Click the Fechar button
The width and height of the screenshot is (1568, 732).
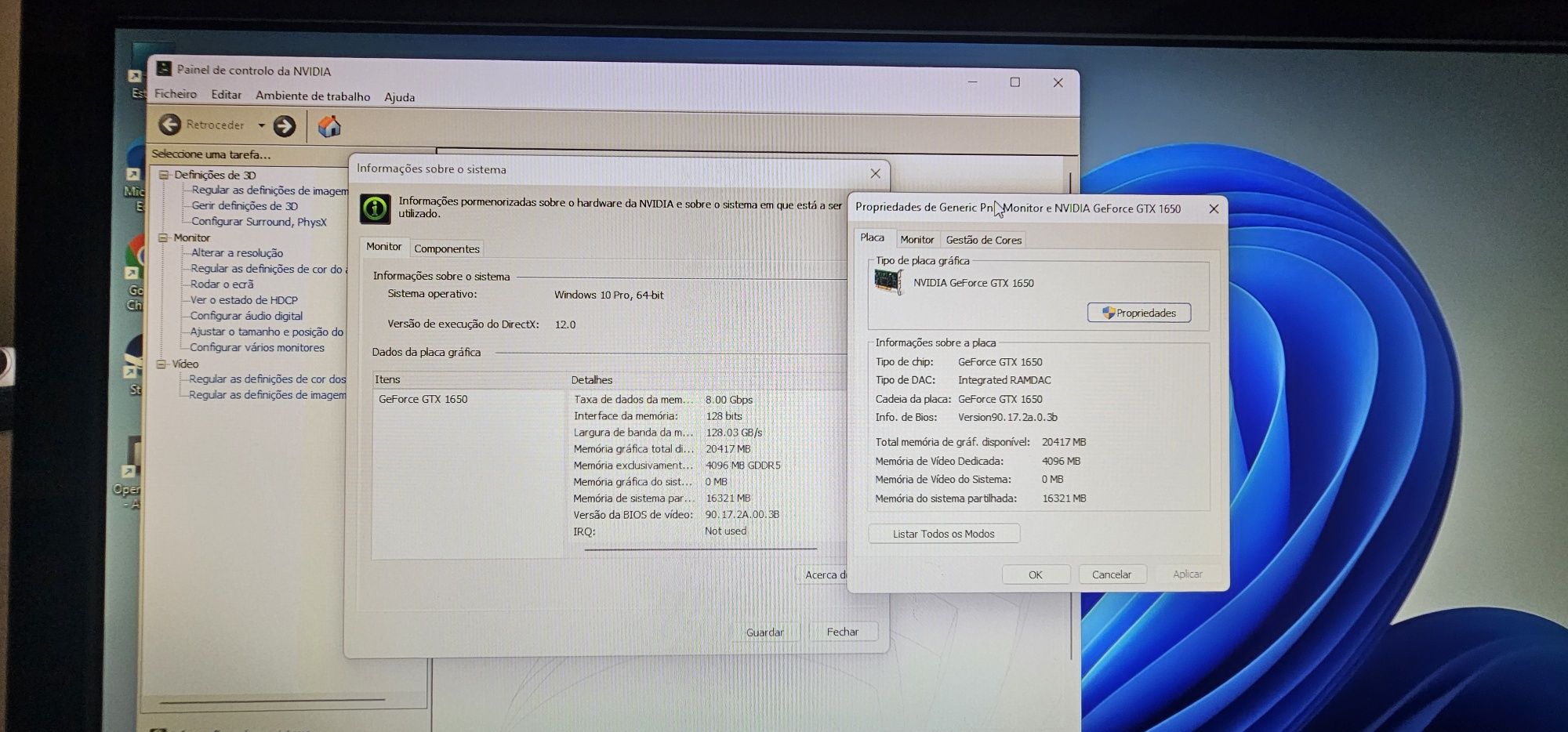[x=843, y=632]
